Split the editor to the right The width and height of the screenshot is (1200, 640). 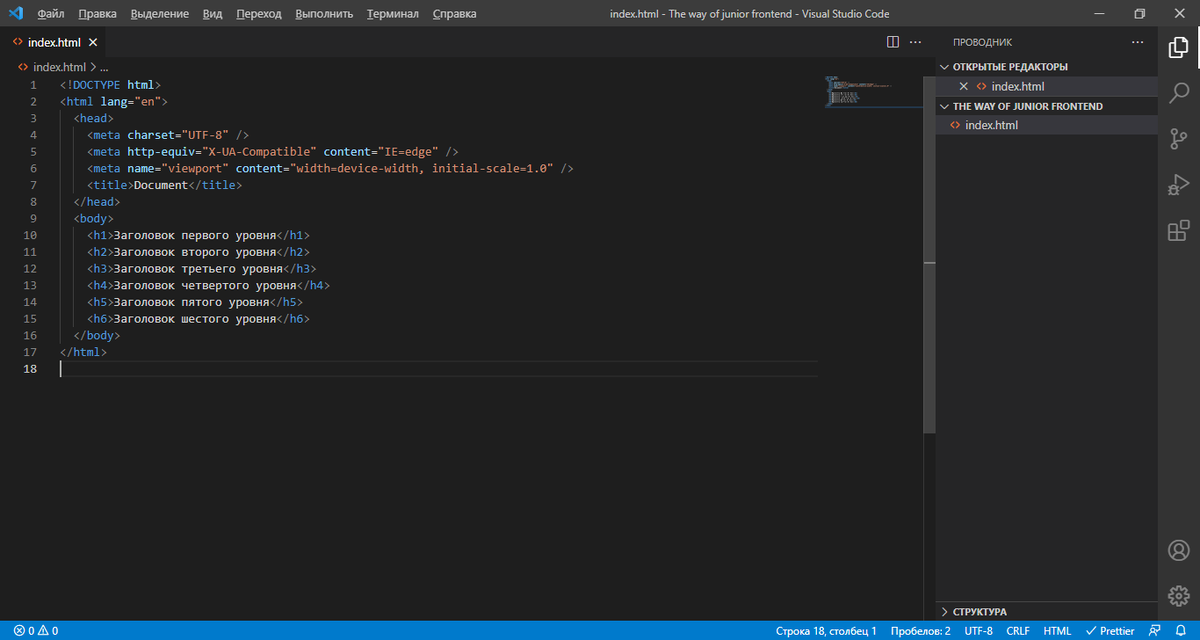(x=893, y=42)
